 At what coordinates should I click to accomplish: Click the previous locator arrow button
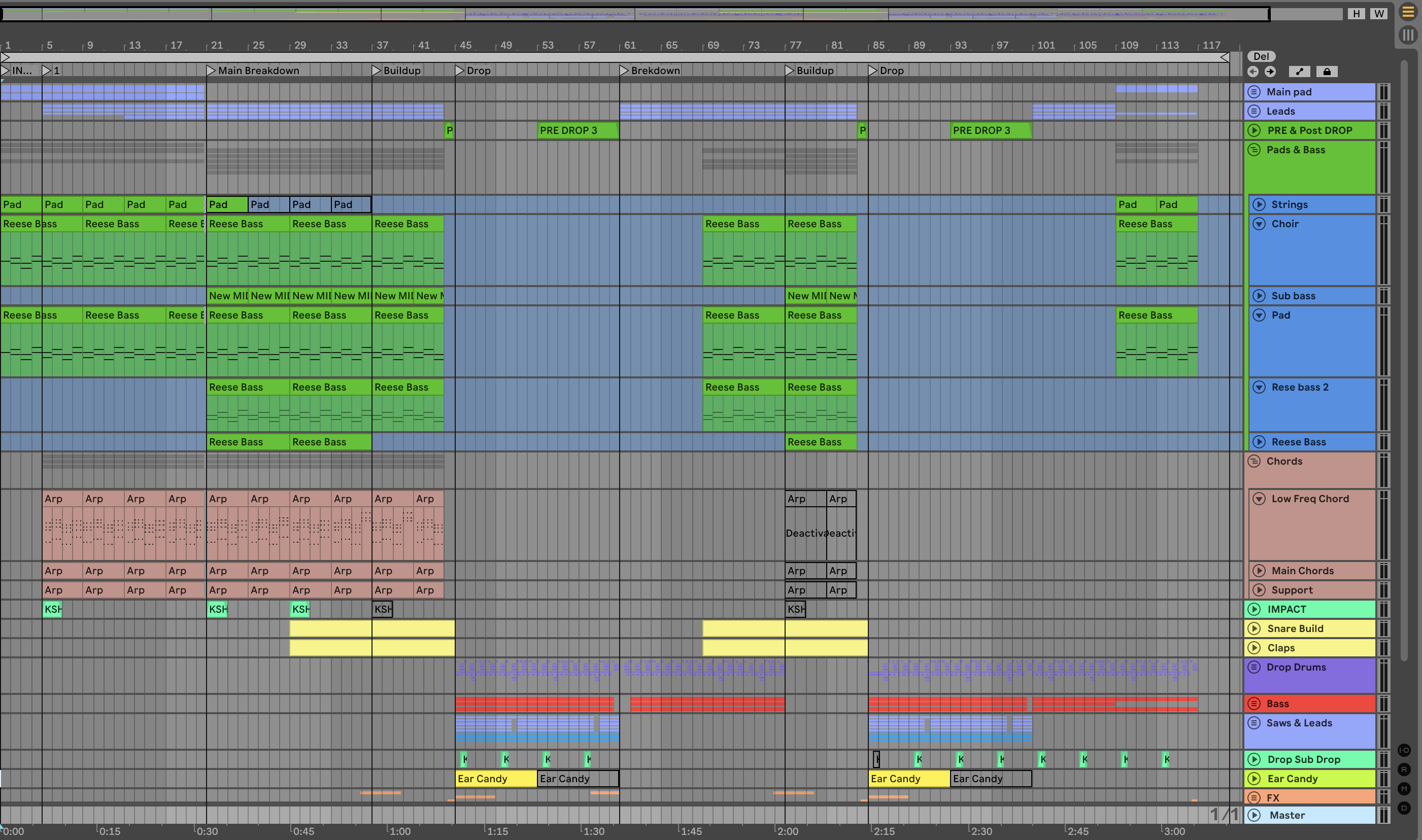coord(1252,72)
